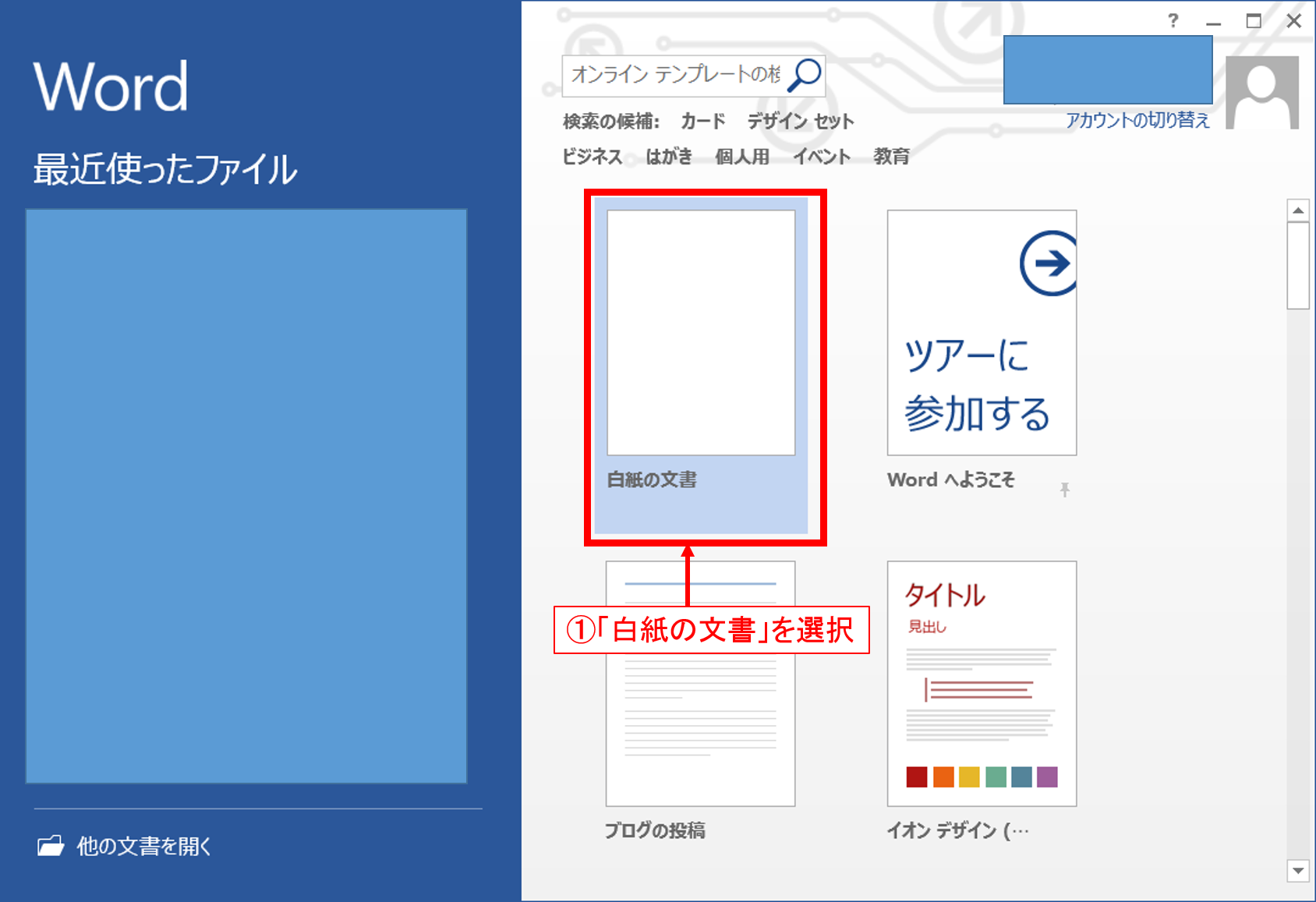Click the 白紙の文書 caption text
This screenshot has height=902, width=1316.
(652, 479)
